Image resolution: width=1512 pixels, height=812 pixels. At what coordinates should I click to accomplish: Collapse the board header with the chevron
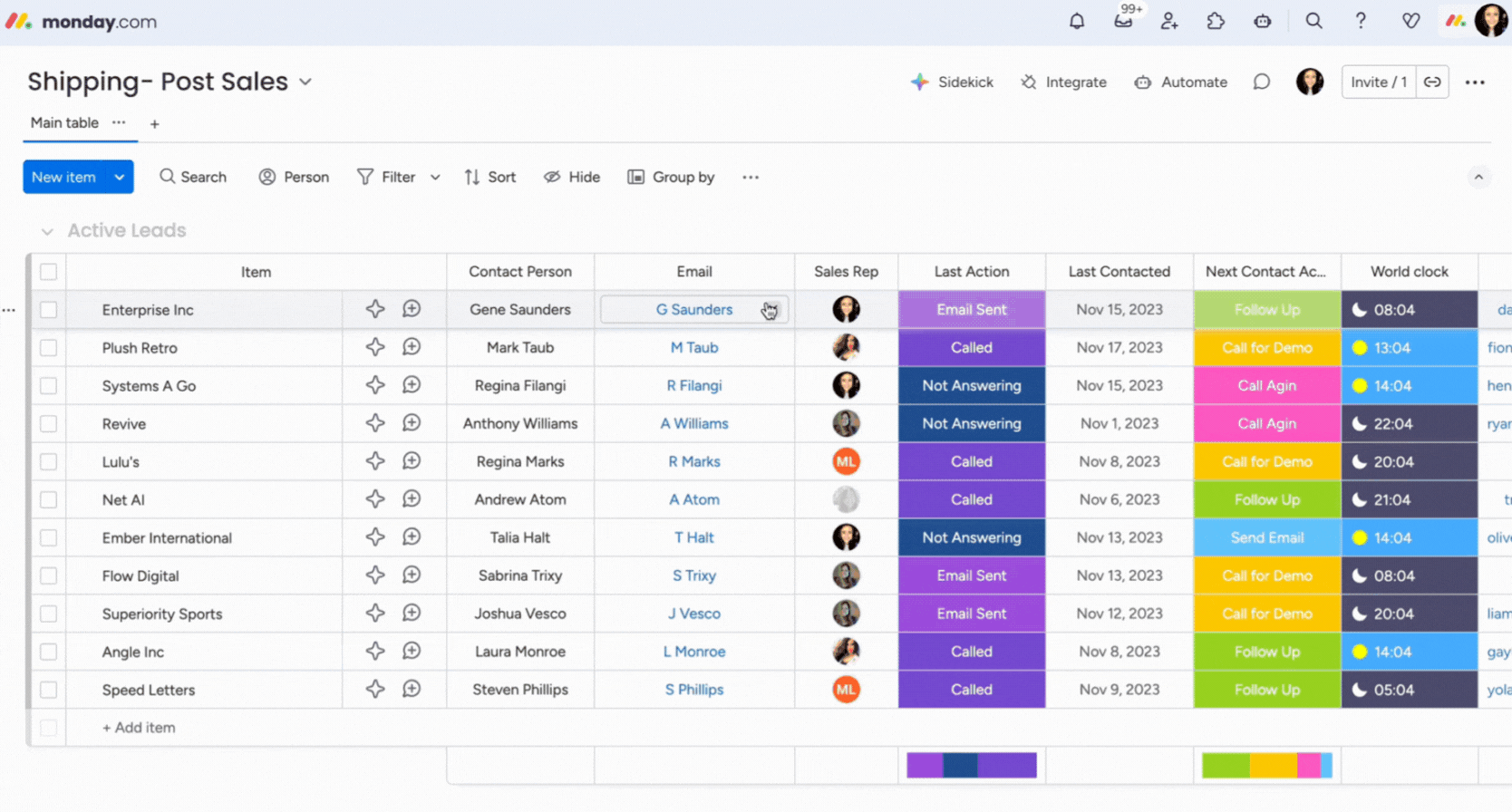[1478, 178]
